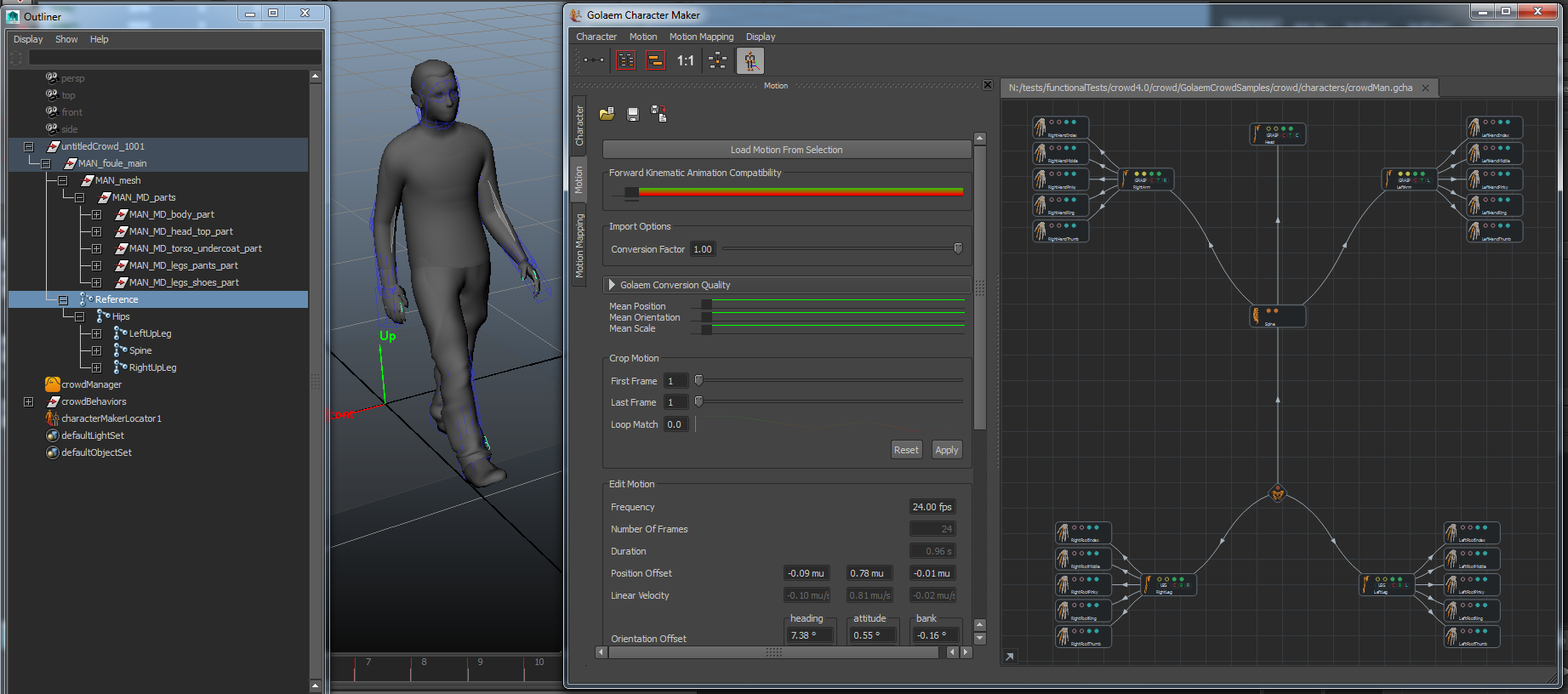Select the crowdManager icon in Outliner

point(53,384)
